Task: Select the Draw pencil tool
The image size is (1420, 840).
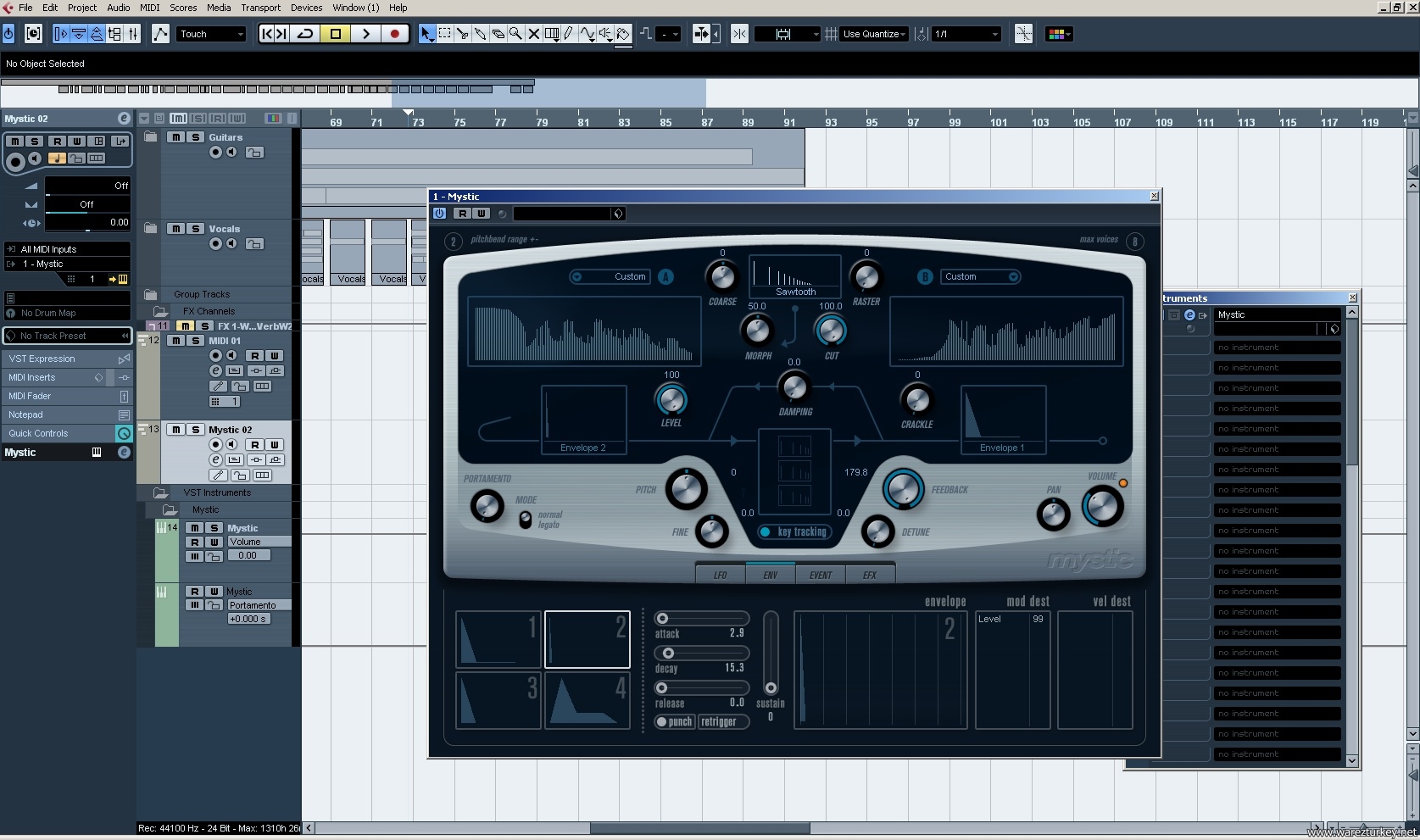Action: (569, 34)
